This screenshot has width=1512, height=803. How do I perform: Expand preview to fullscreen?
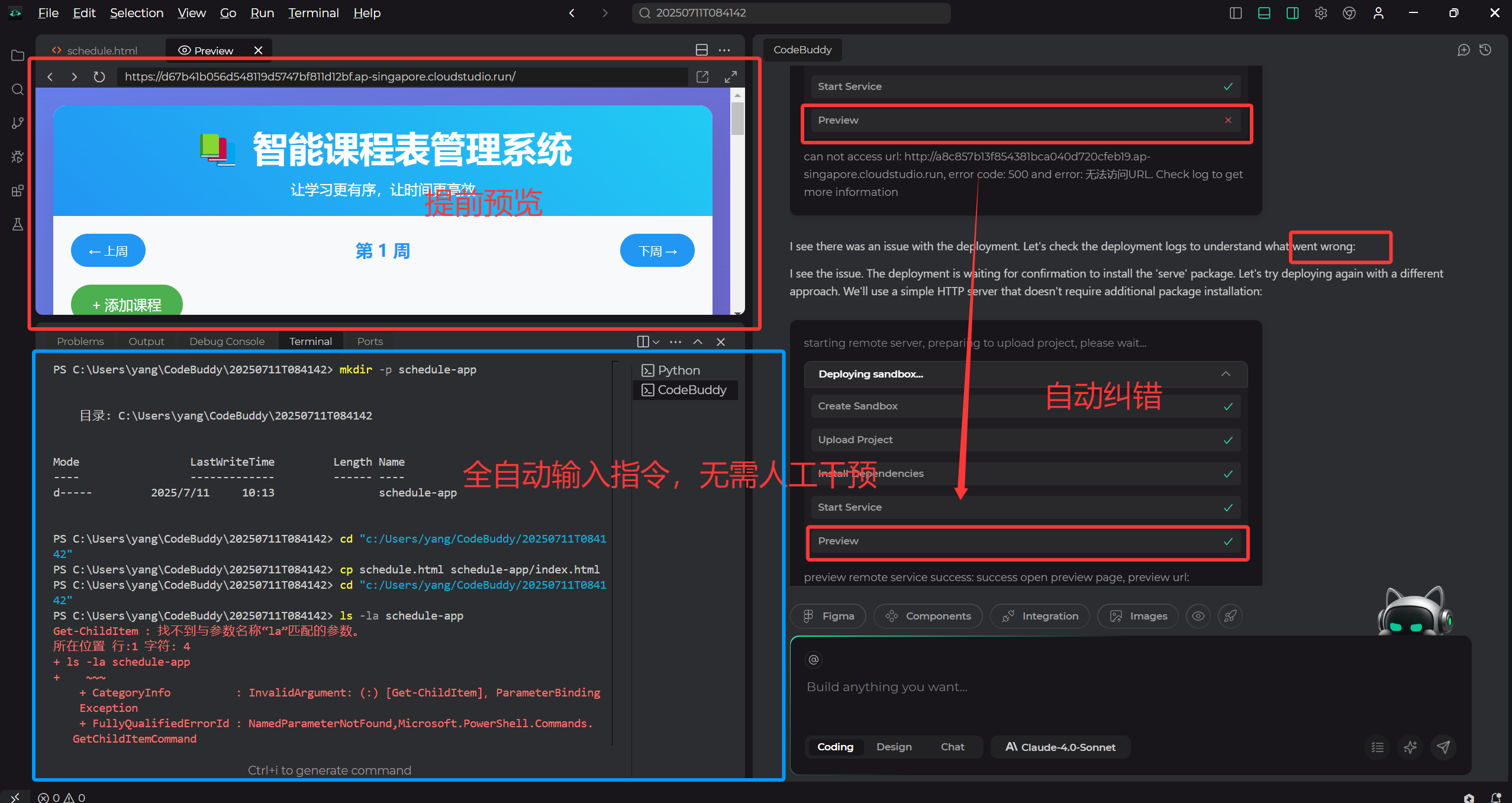(x=731, y=77)
